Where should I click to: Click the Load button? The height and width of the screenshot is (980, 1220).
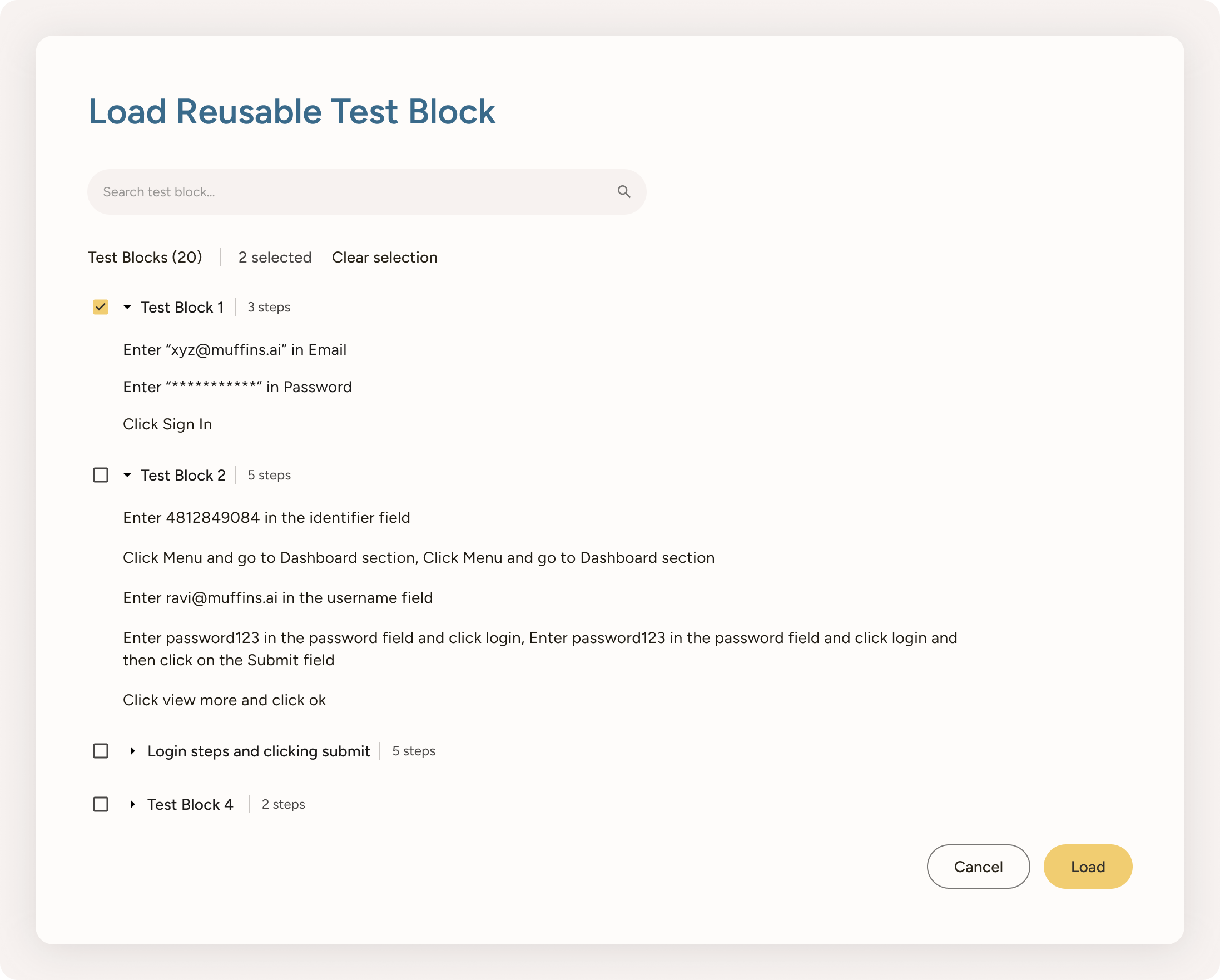(x=1087, y=866)
